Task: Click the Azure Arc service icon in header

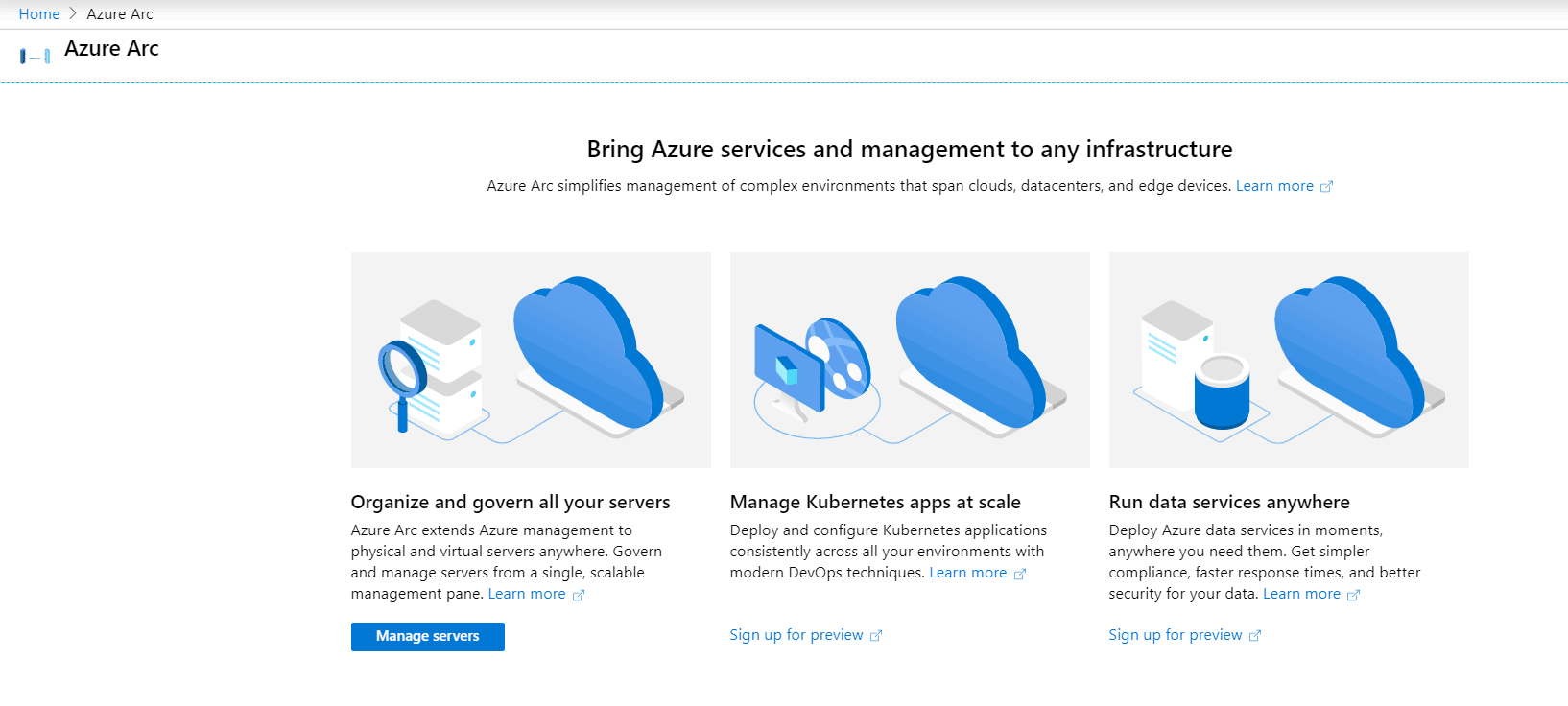Action: click(35, 56)
